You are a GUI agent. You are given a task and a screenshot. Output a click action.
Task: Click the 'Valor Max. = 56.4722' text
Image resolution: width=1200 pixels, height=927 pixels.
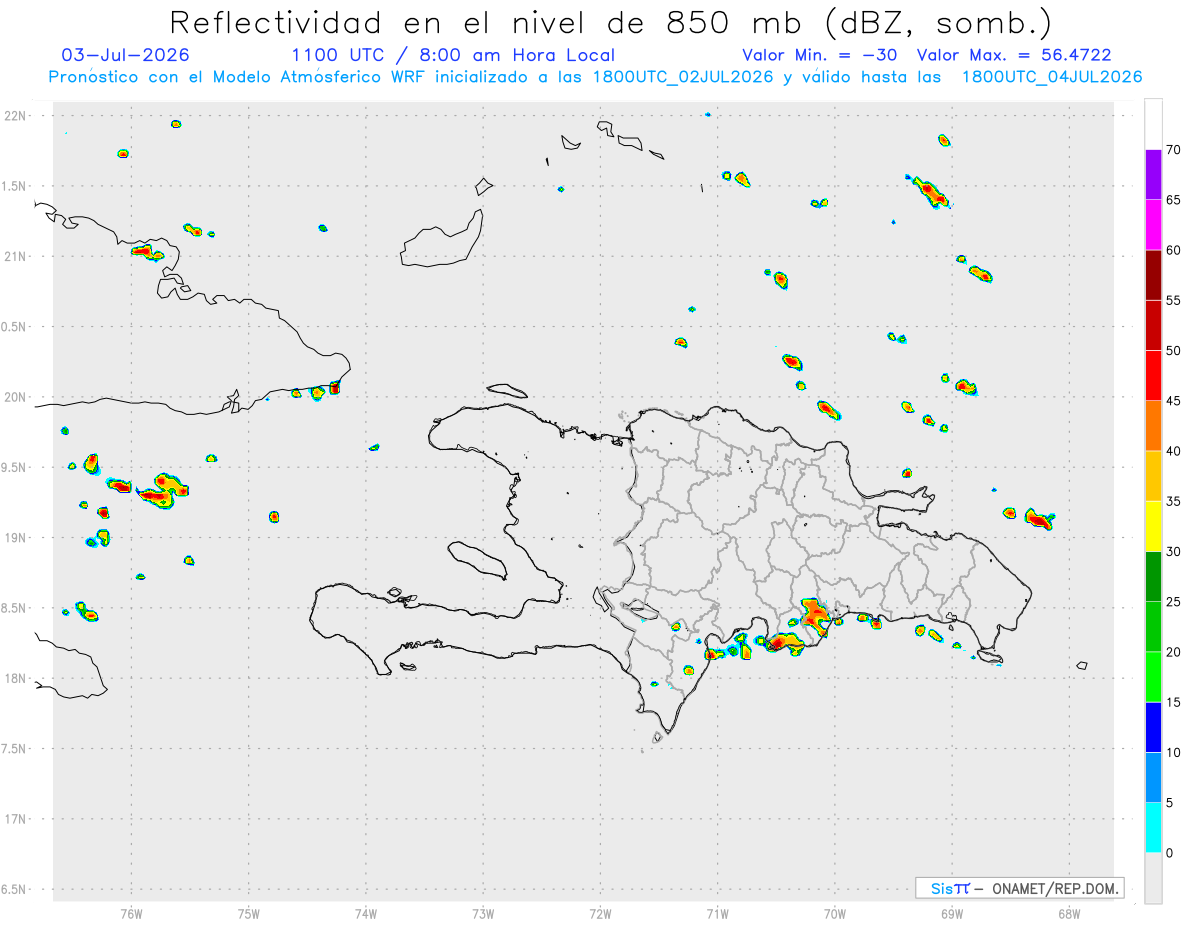[1014, 55]
